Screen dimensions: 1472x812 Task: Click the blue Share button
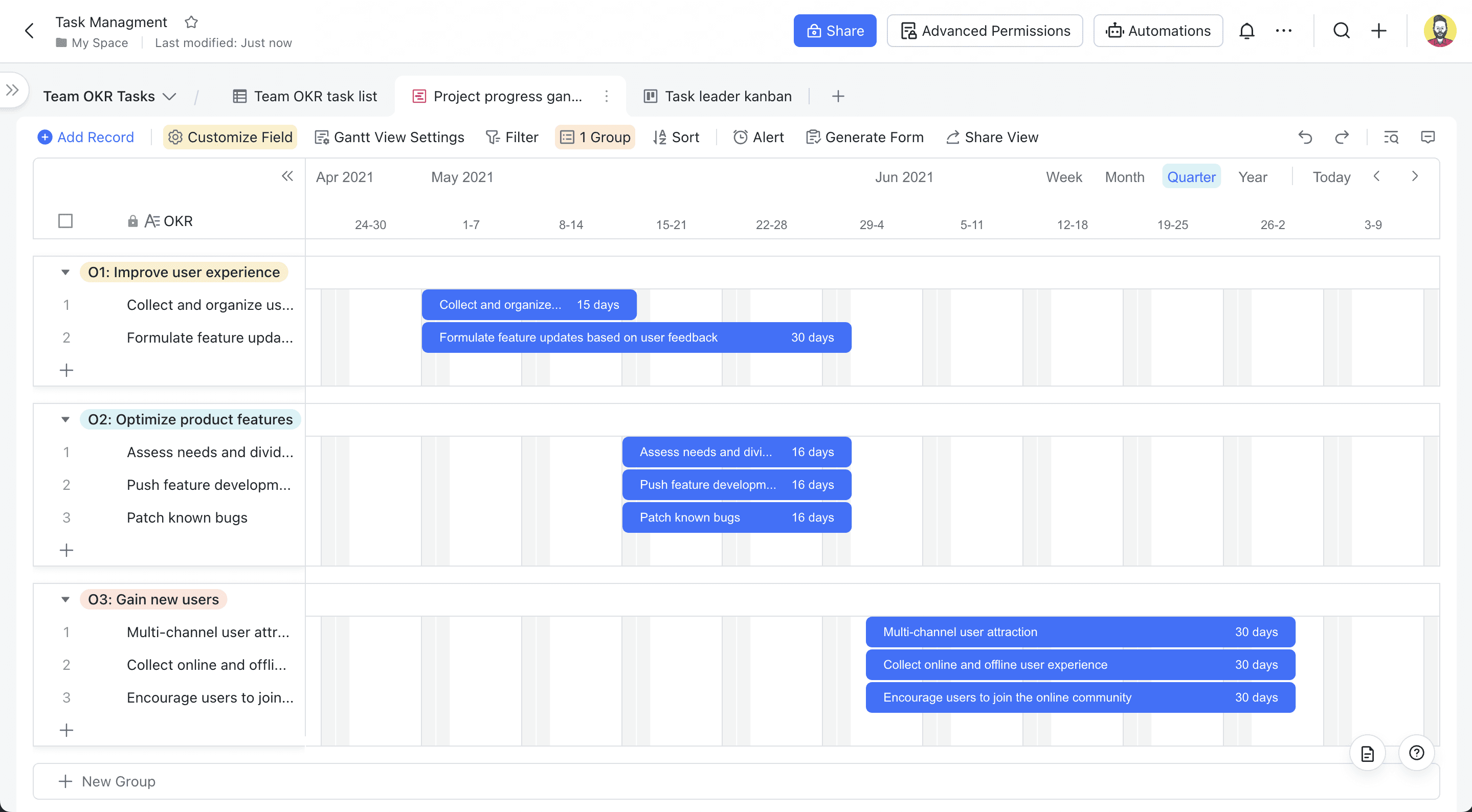click(x=834, y=31)
